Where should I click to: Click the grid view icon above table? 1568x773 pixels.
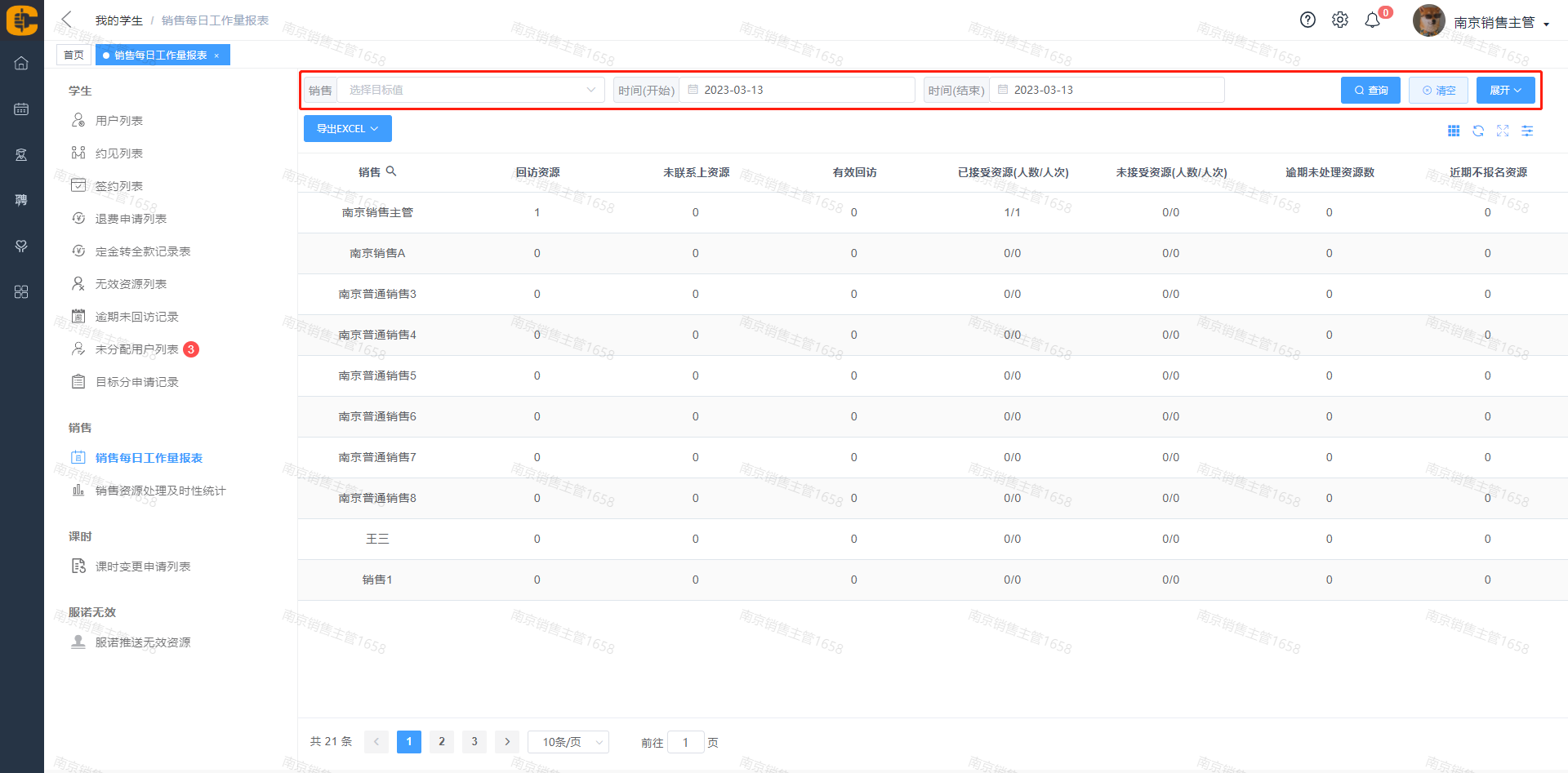pos(1454,131)
